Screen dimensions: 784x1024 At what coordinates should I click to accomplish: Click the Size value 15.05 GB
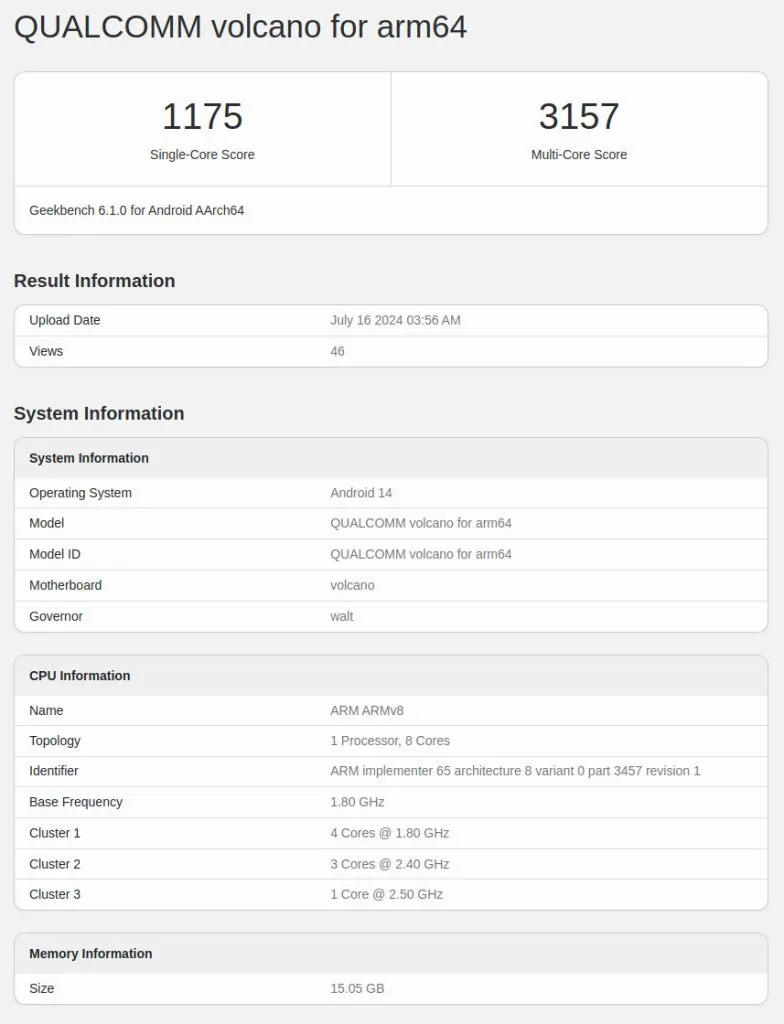point(356,988)
